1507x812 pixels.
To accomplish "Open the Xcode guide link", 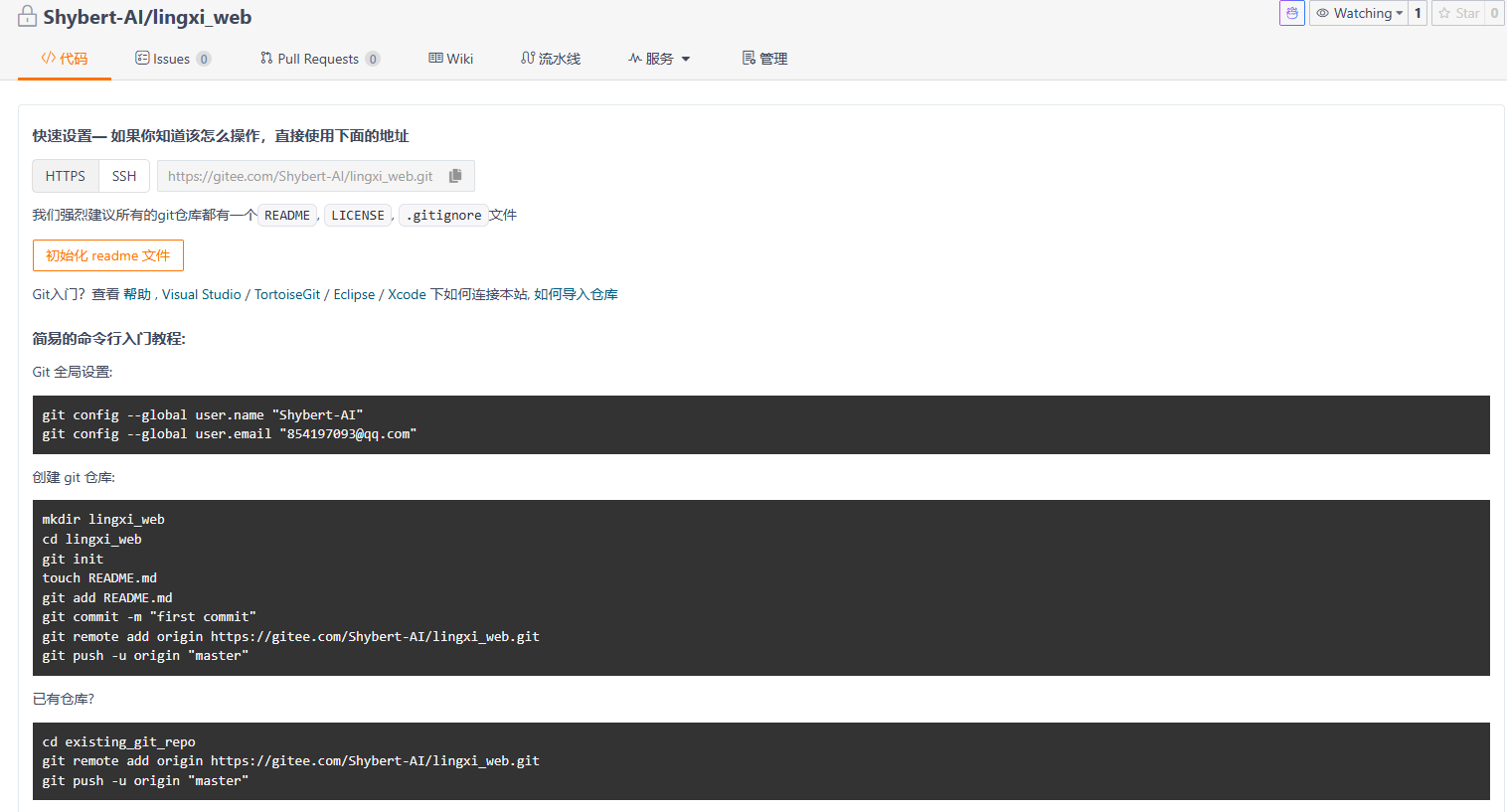I will (x=407, y=294).
